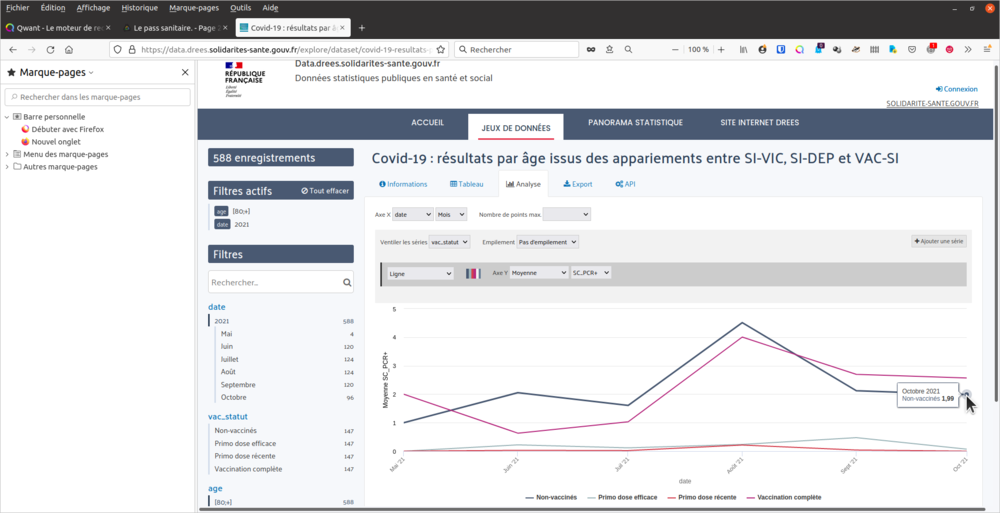Click the browser back arrow
1000x513 pixels.
click(x=13, y=49)
